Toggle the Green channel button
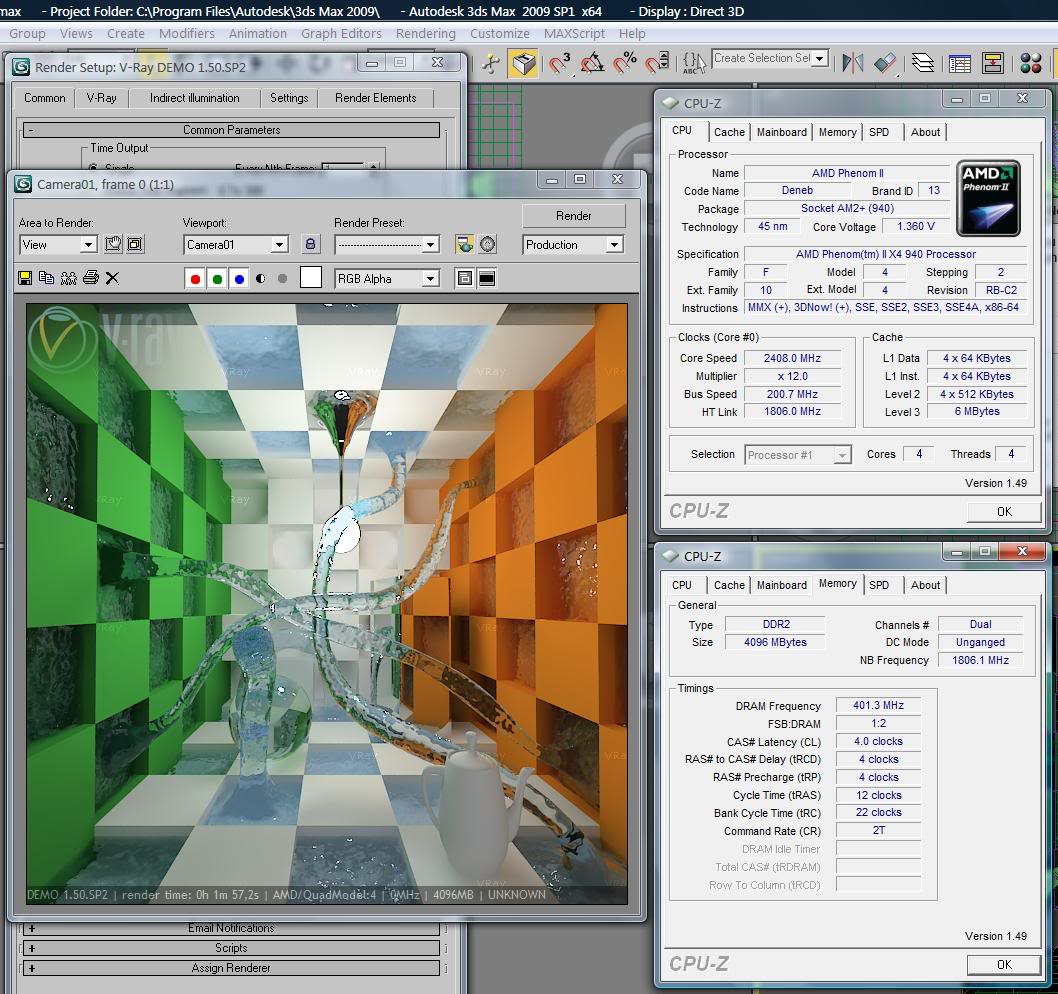 point(217,279)
